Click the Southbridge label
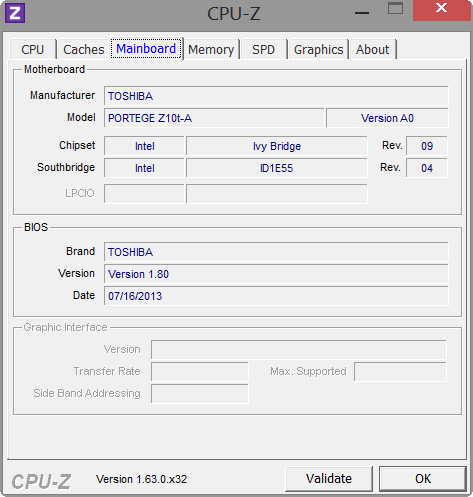473x497 pixels. point(66,167)
